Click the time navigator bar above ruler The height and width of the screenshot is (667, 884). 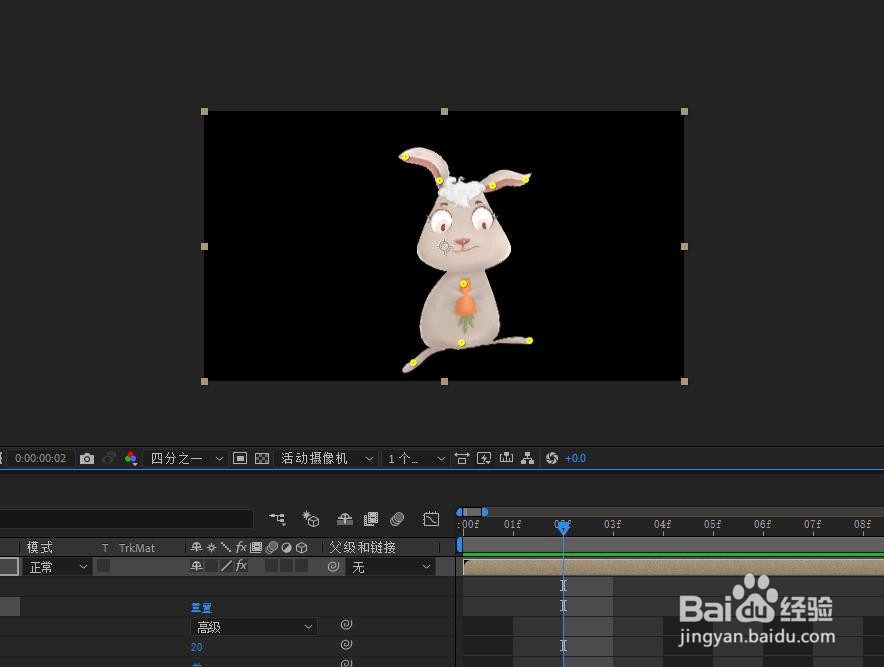click(x=472, y=512)
